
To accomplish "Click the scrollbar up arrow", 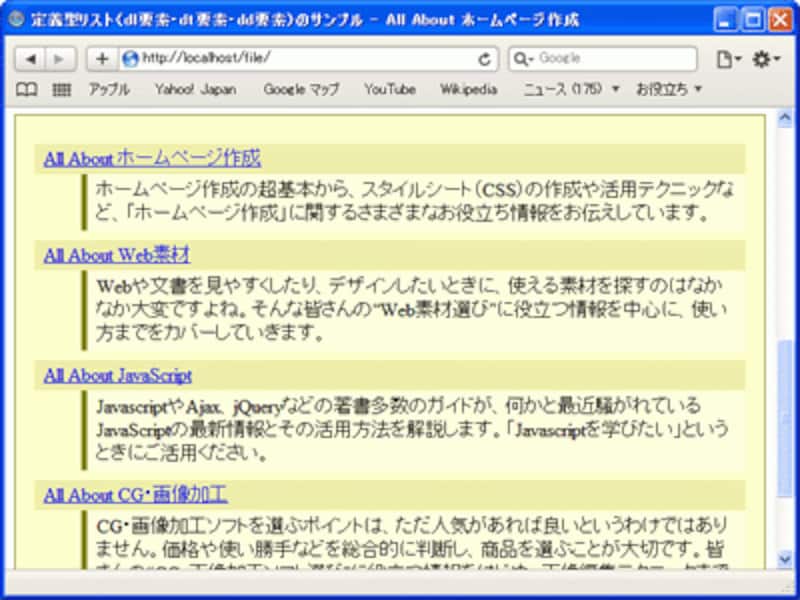I will coord(785,118).
